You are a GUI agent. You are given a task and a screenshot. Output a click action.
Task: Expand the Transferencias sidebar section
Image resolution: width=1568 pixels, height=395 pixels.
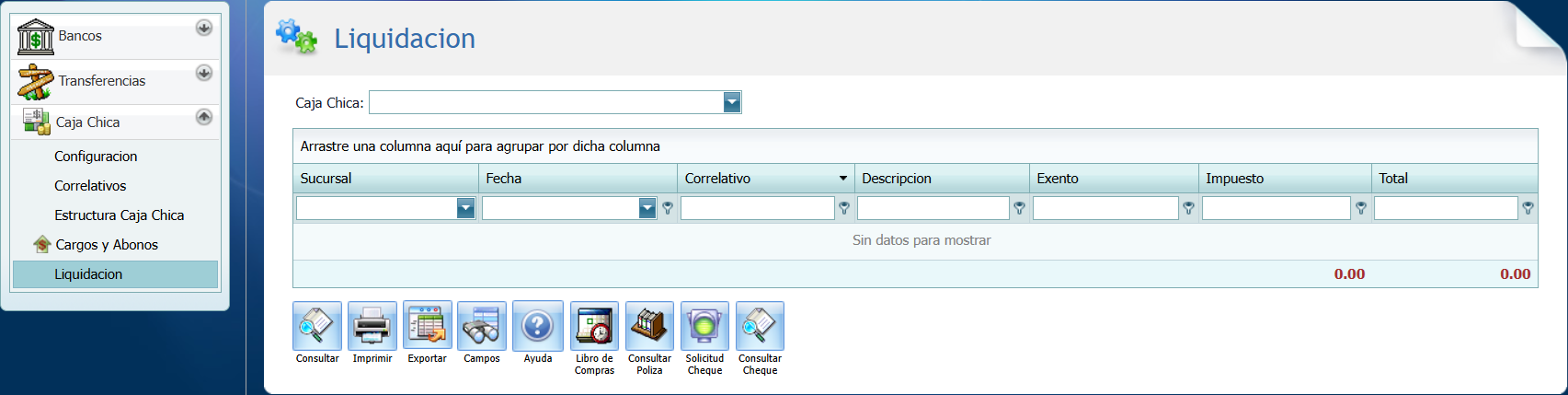(x=204, y=73)
